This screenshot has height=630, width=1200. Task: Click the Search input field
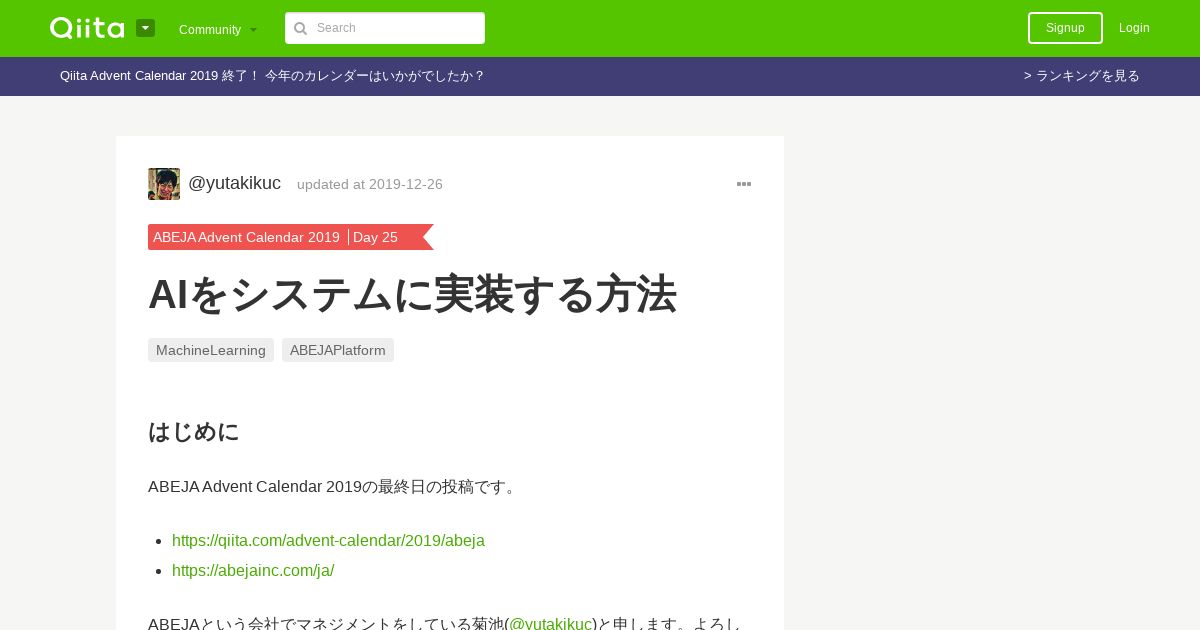coord(385,28)
